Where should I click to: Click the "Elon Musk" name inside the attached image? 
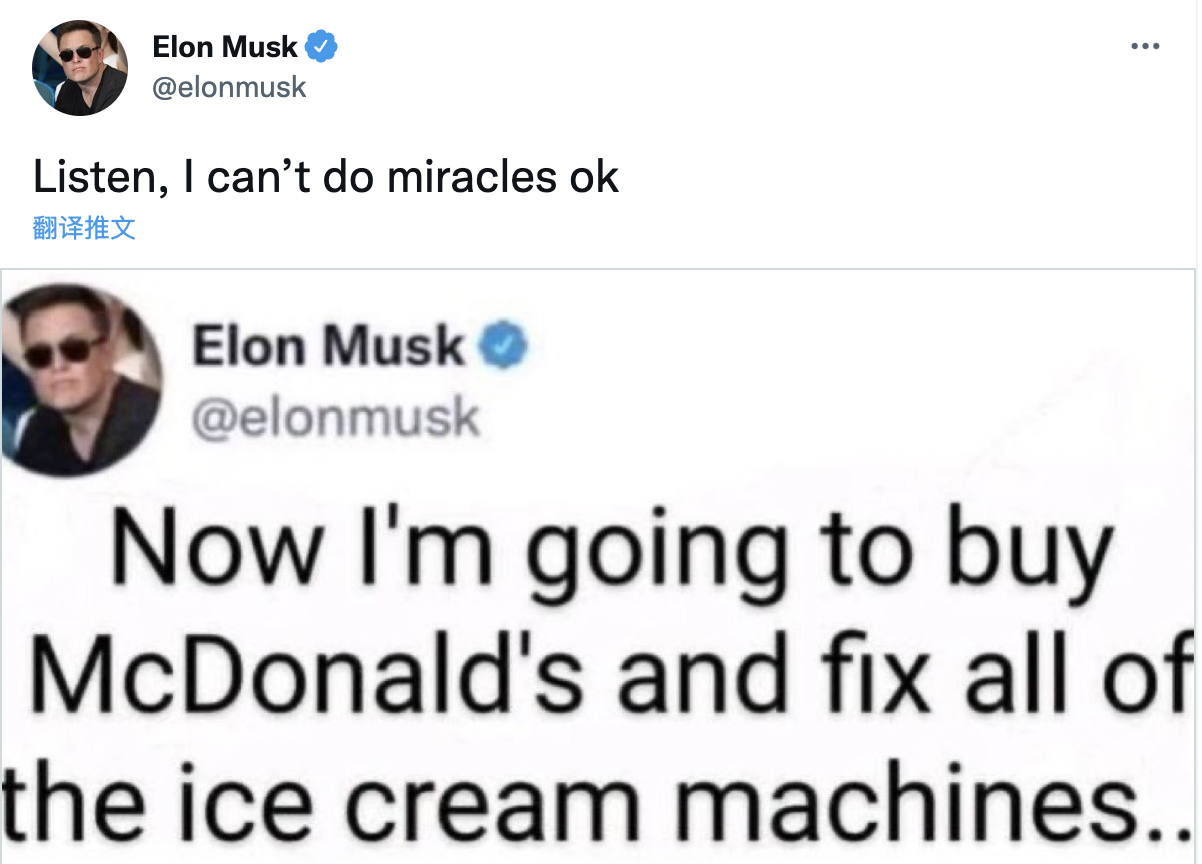click(x=328, y=348)
